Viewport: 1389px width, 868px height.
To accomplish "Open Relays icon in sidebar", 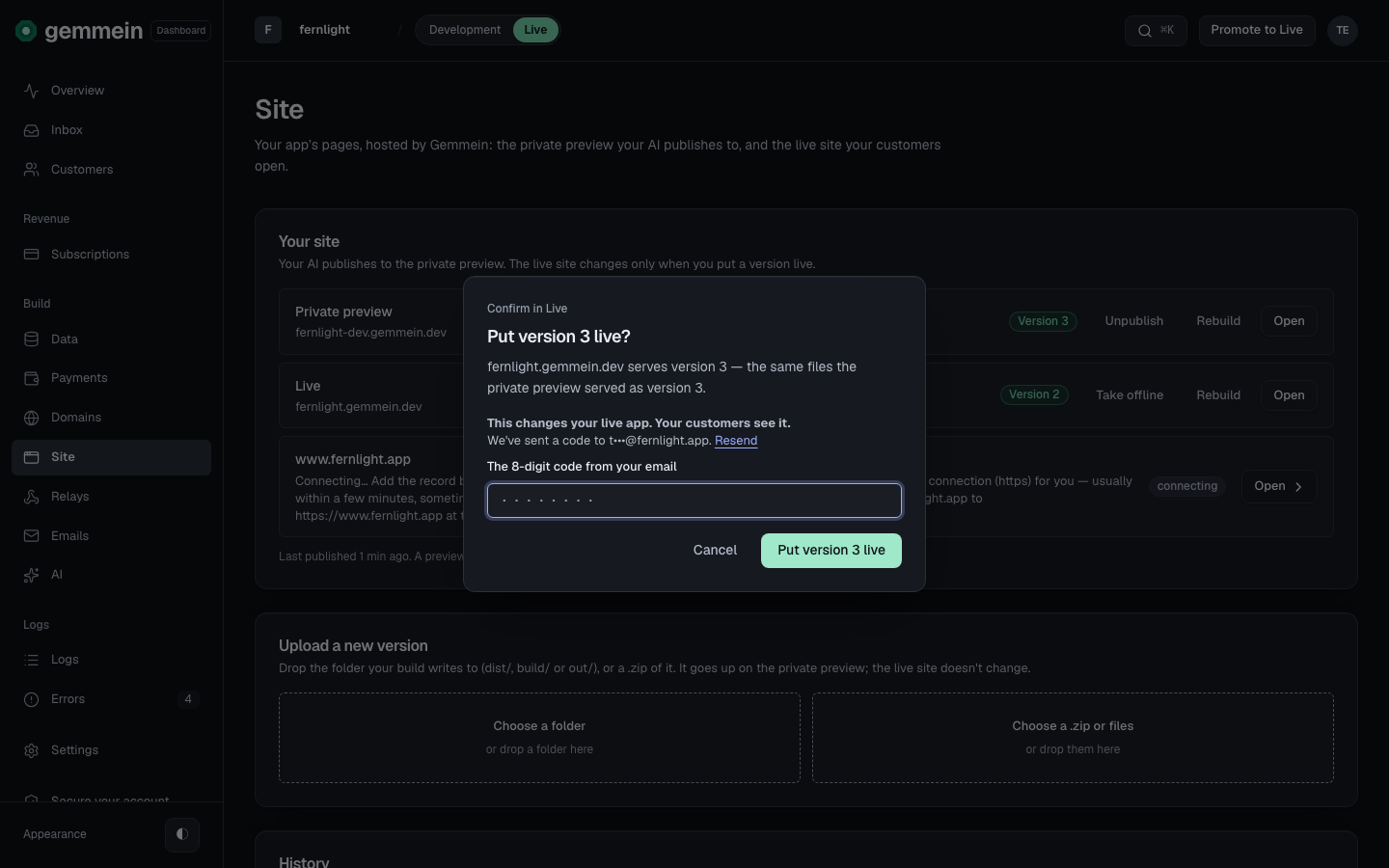I will point(32,497).
